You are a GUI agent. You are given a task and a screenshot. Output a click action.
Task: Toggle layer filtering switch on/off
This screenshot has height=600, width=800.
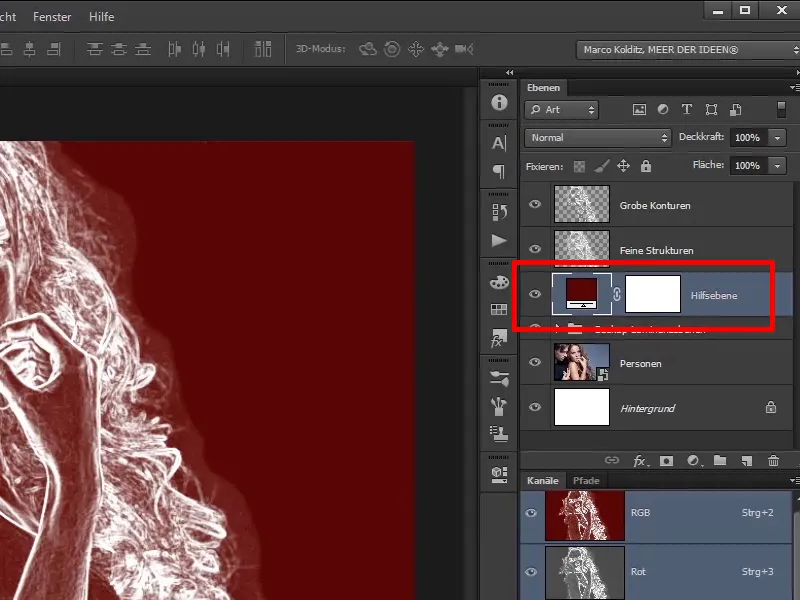click(x=781, y=110)
